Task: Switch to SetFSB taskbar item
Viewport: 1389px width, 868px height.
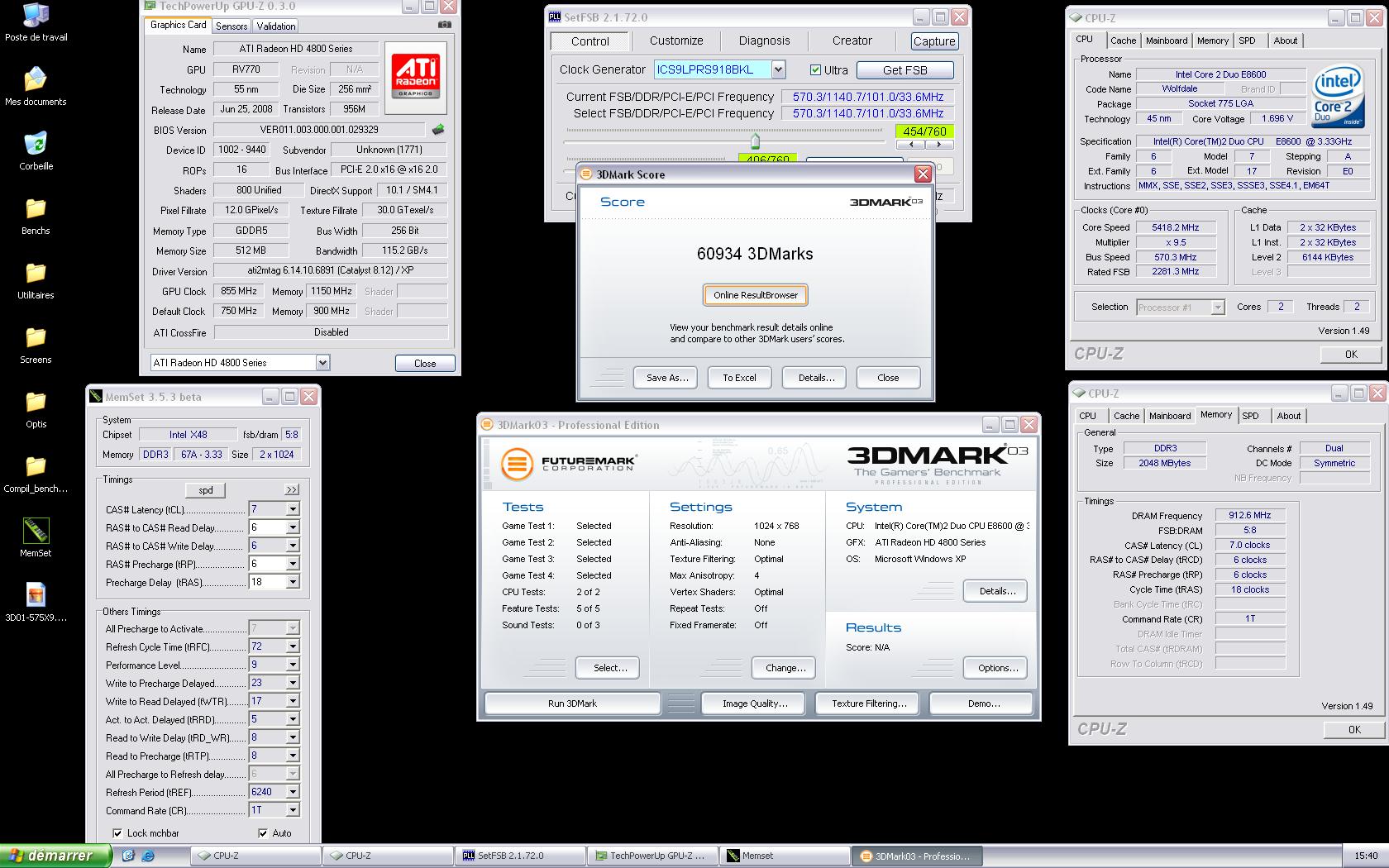Action: [520, 856]
